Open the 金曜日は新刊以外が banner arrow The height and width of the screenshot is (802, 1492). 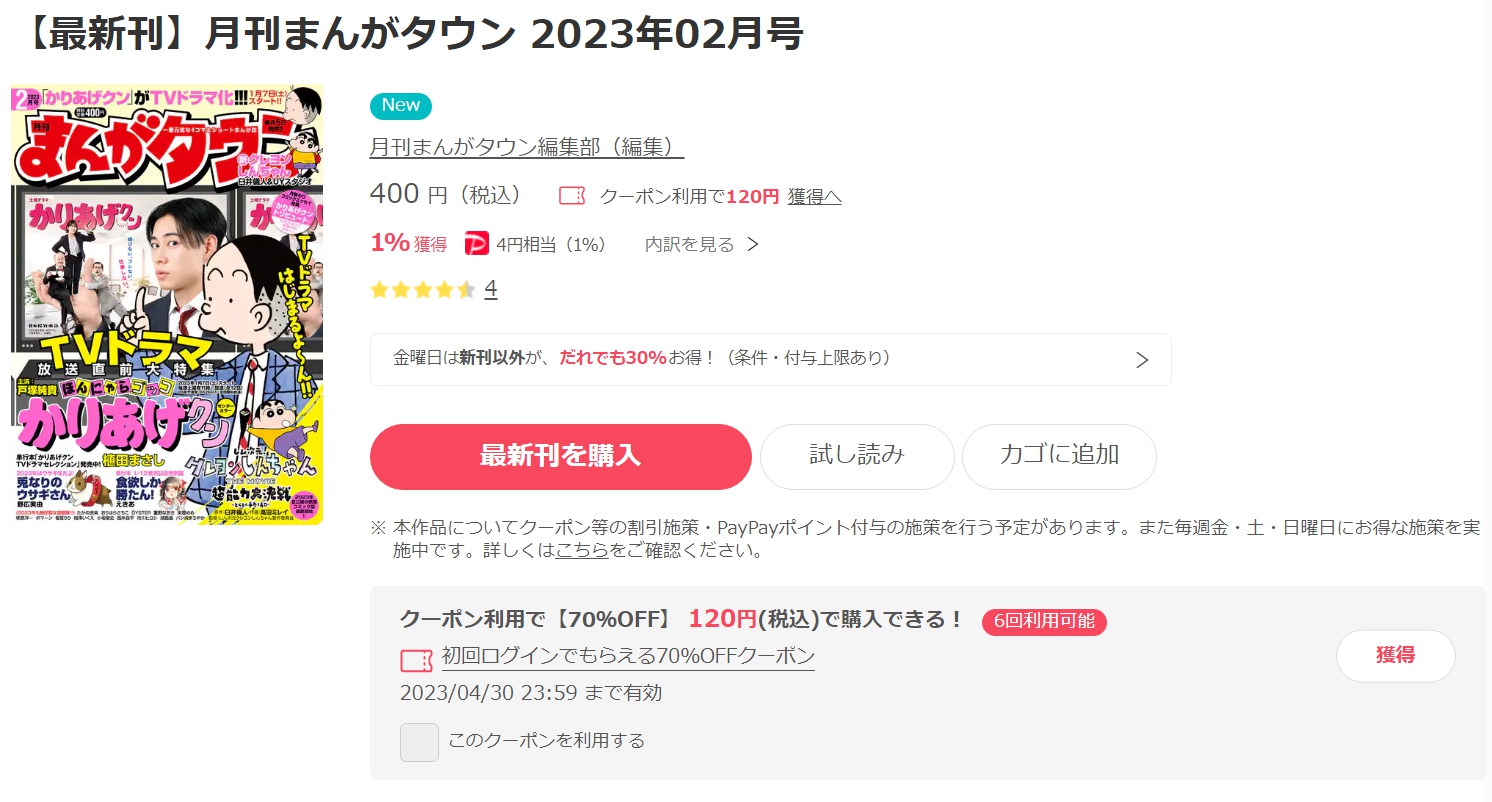1142,360
